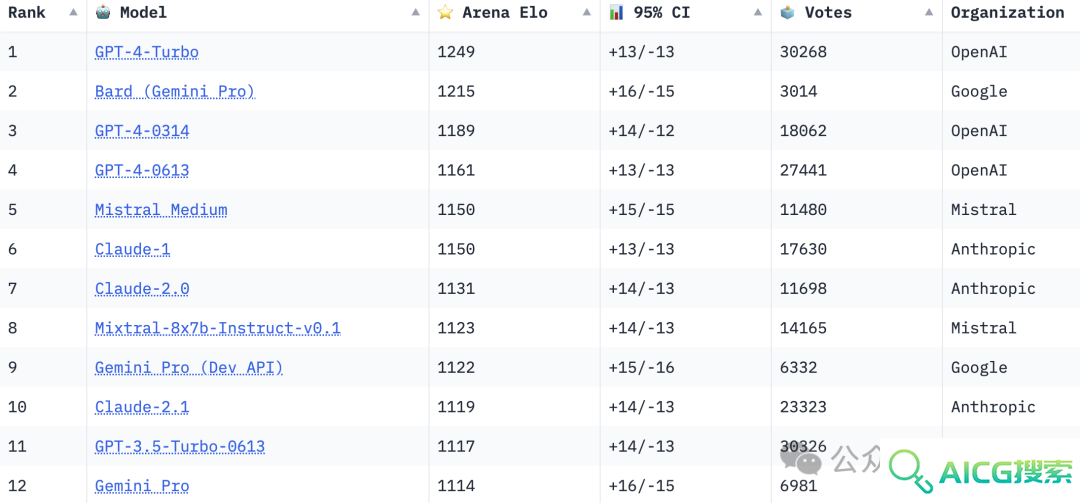This screenshot has height=503, width=1080.
Task: Sort by 95% CI column arrow
Action: (x=758, y=12)
